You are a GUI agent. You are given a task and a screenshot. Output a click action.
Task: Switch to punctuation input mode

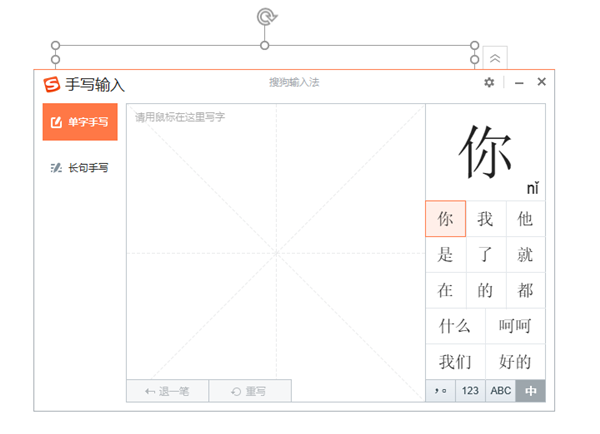[440, 391]
